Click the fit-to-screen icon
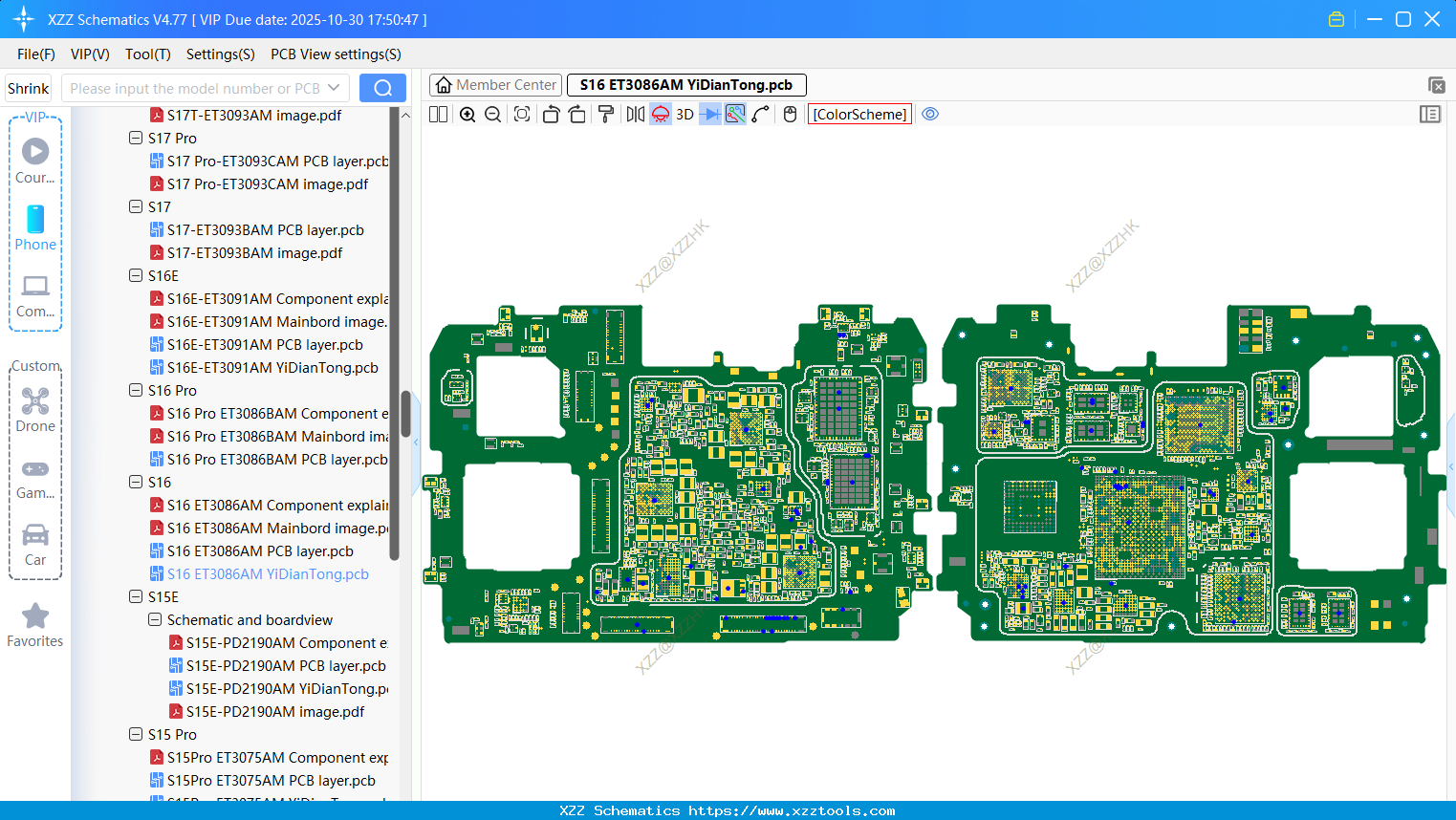The width and height of the screenshot is (1456, 820). [522, 115]
